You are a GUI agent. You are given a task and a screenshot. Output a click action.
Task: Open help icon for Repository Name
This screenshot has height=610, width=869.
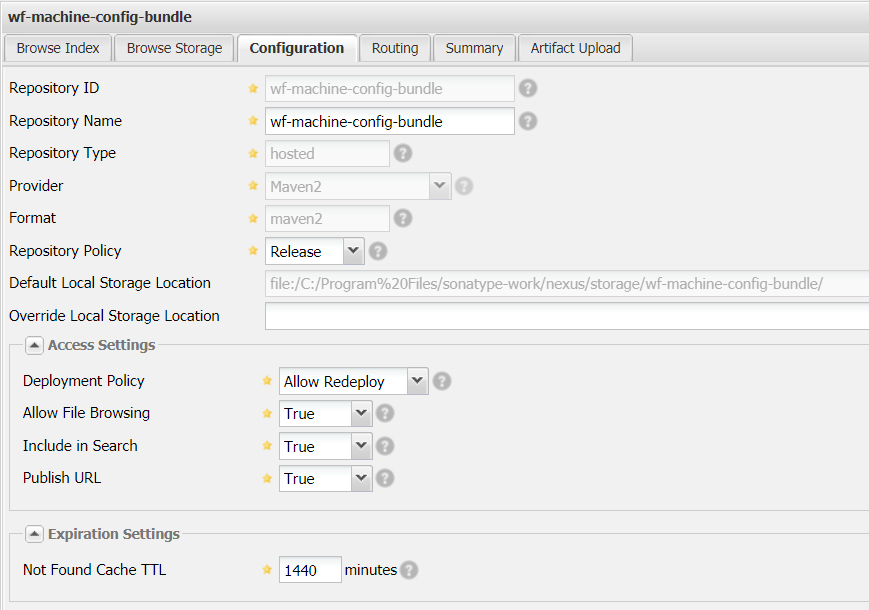528,121
